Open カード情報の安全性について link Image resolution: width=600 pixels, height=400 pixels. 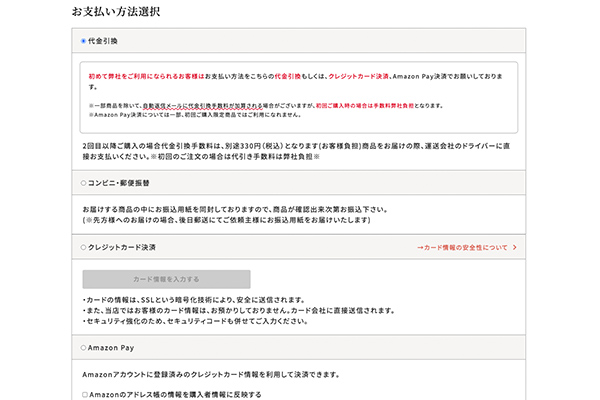(463, 246)
